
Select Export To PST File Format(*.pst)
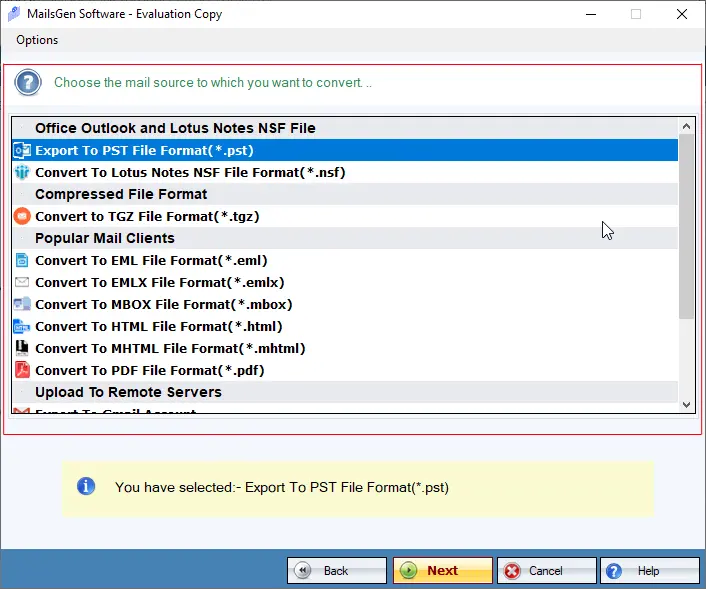(x=345, y=150)
